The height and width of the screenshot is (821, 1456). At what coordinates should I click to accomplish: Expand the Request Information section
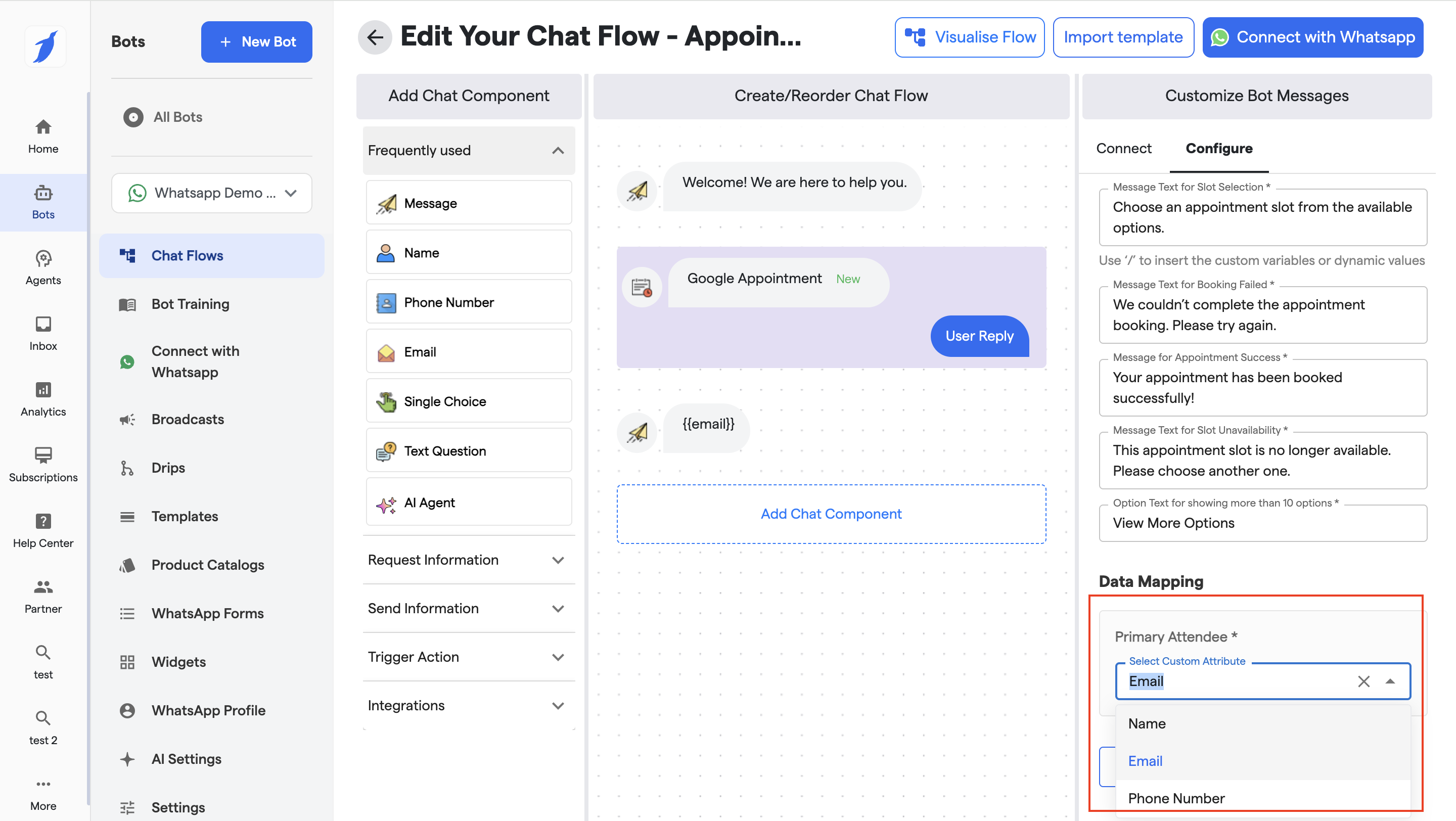pyautogui.click(x=468, y=560)
